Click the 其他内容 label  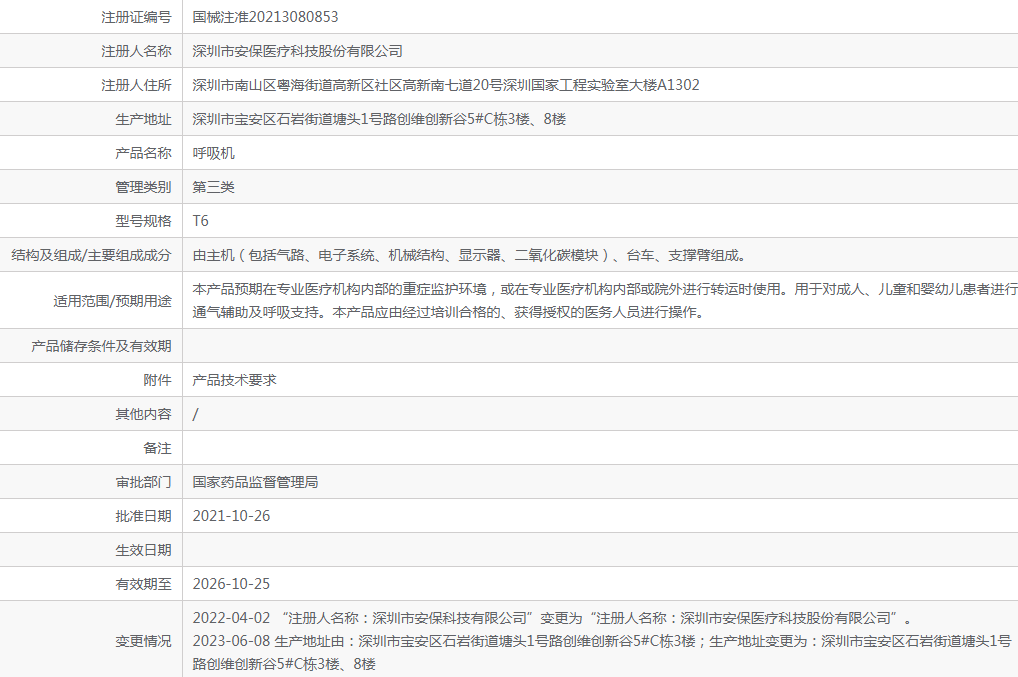coord(143,414)
